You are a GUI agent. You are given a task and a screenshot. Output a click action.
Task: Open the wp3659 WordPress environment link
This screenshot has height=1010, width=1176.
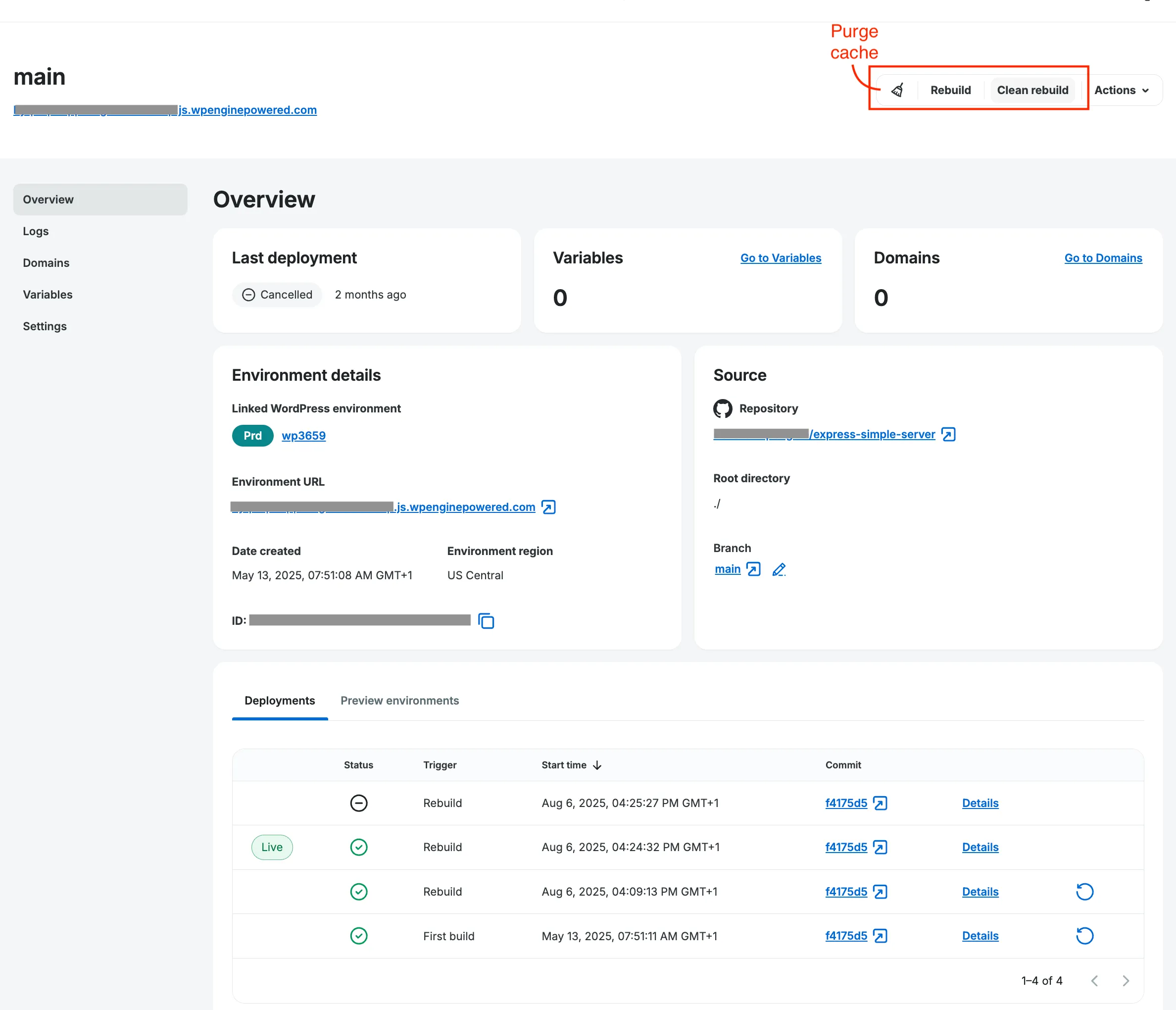[x=303, y=436]
